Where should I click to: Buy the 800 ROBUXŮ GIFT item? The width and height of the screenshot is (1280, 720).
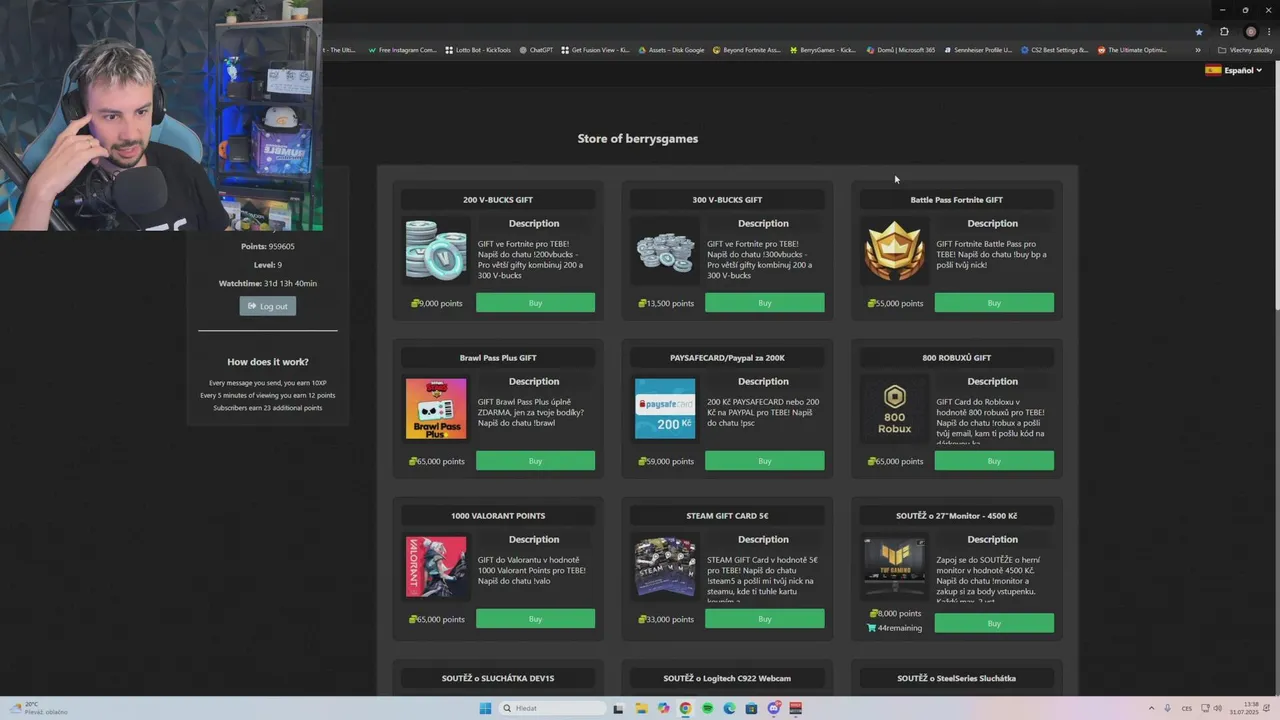(994, 461)
